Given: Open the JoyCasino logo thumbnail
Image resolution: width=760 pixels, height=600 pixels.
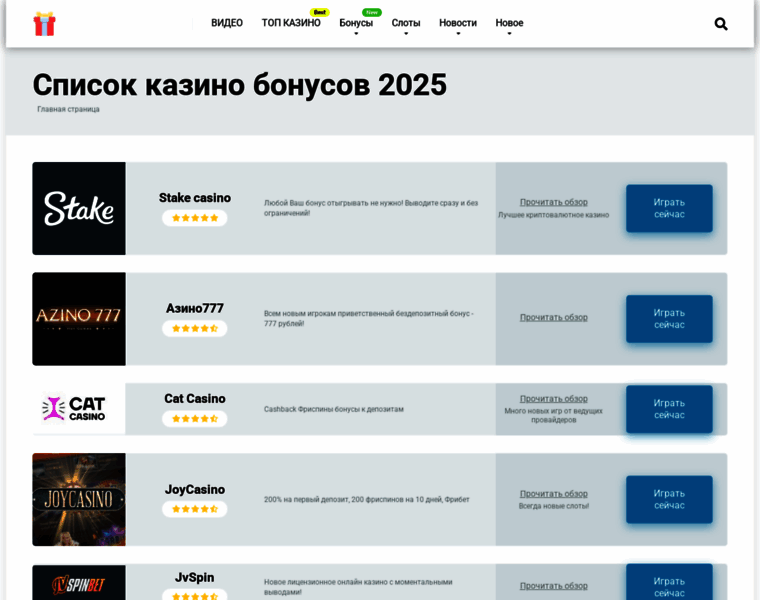Looking at the screenshot, I should 79,500.
